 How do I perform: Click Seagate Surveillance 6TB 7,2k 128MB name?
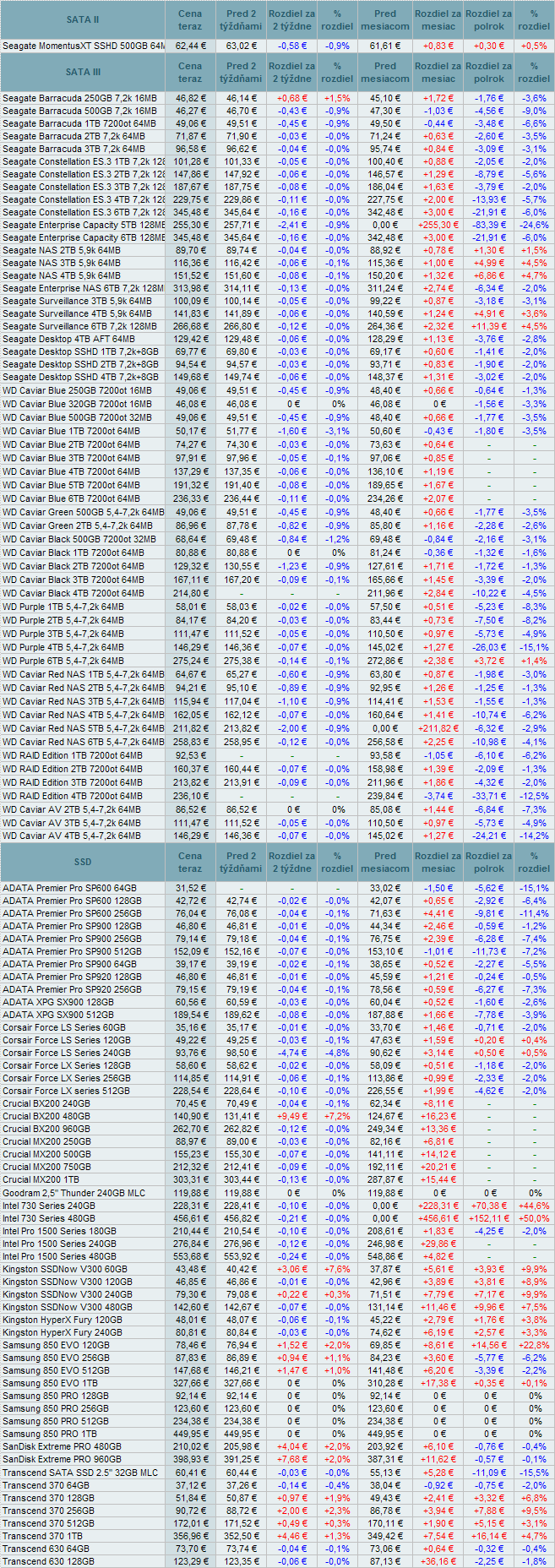[79, 326]
